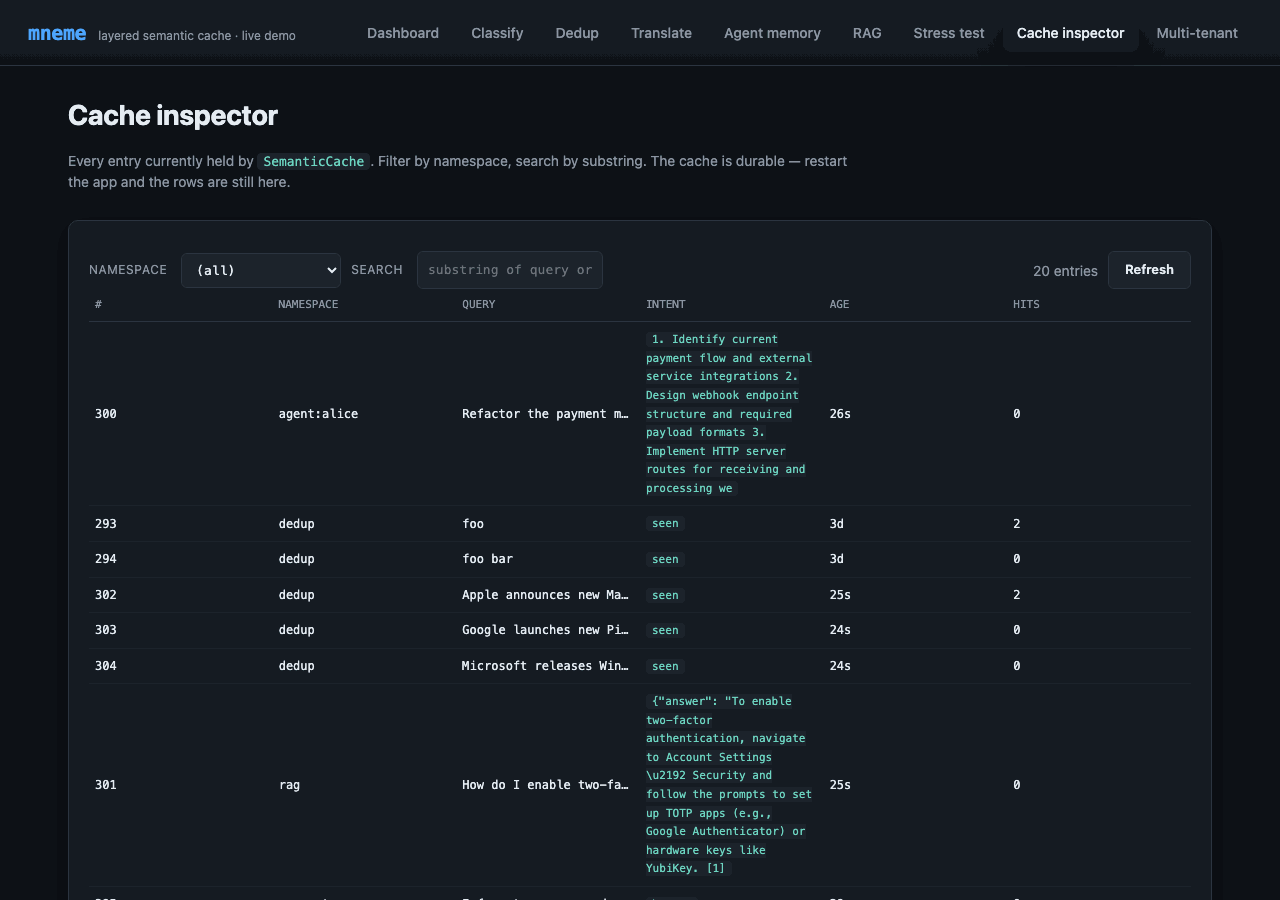This screenshot has width=1280, height=900.
Task: Click the 'layered semantic cache · live demo' tagline
Action: 197,36
